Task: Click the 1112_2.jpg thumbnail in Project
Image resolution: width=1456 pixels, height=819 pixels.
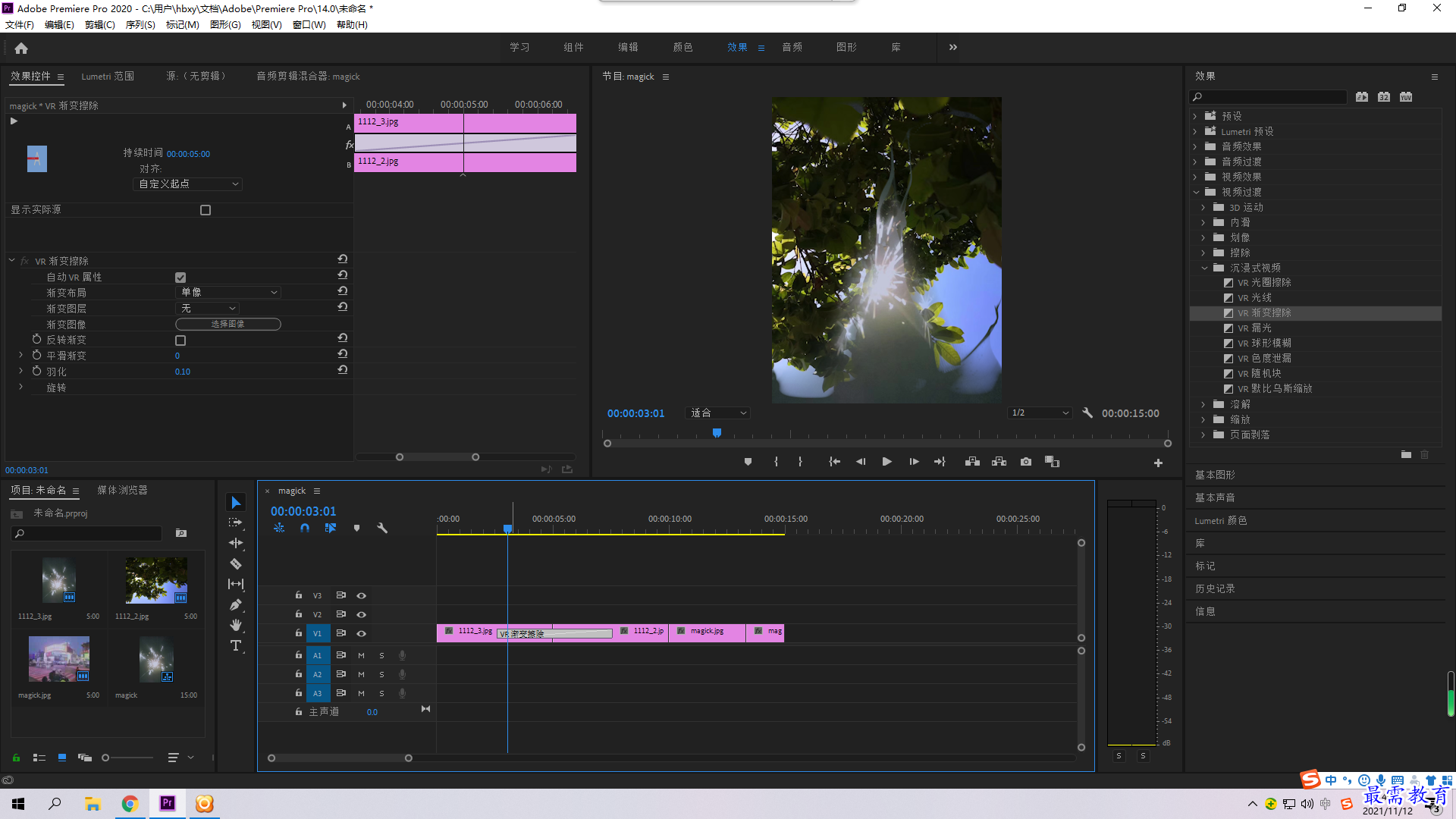Action: pos(156,581)
